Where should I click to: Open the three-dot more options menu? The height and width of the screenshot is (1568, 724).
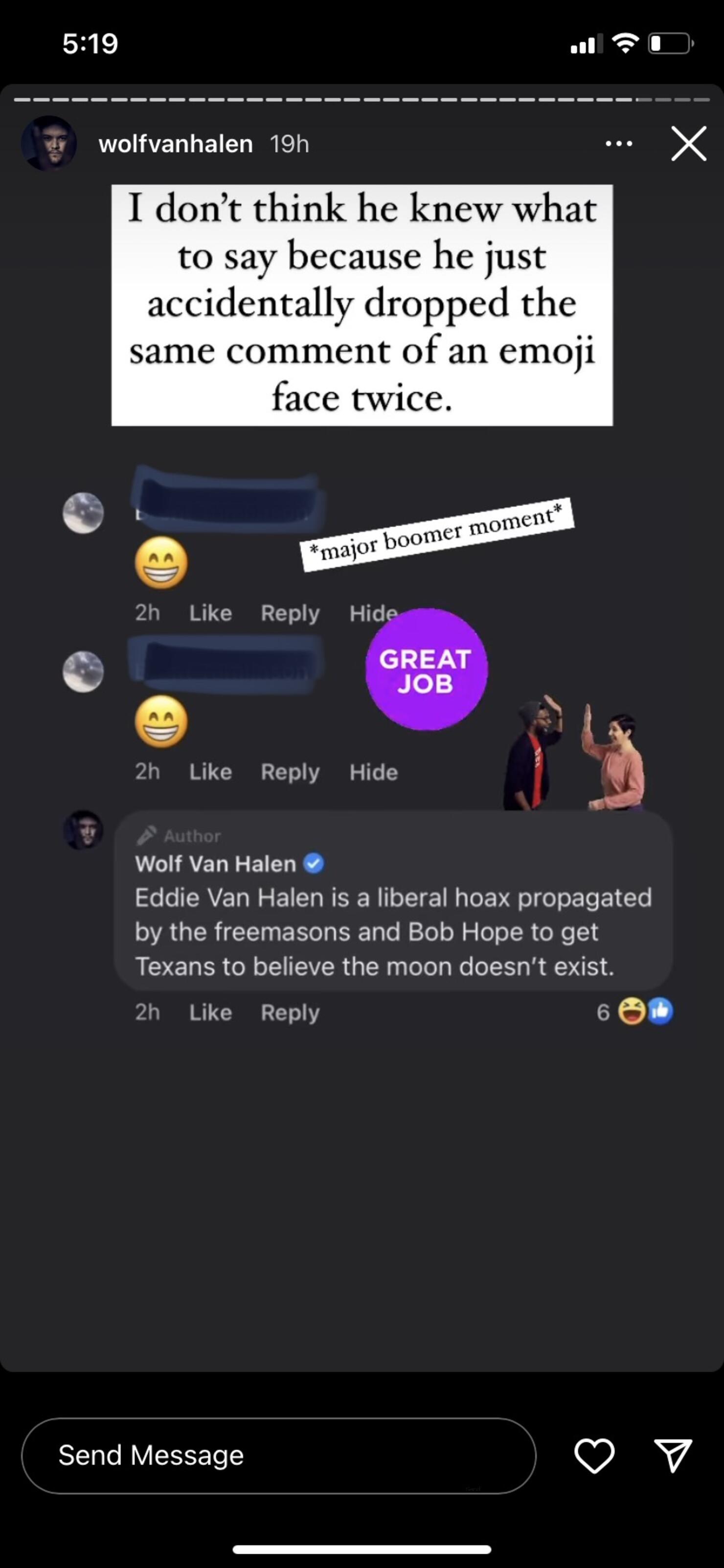(619, 144)
